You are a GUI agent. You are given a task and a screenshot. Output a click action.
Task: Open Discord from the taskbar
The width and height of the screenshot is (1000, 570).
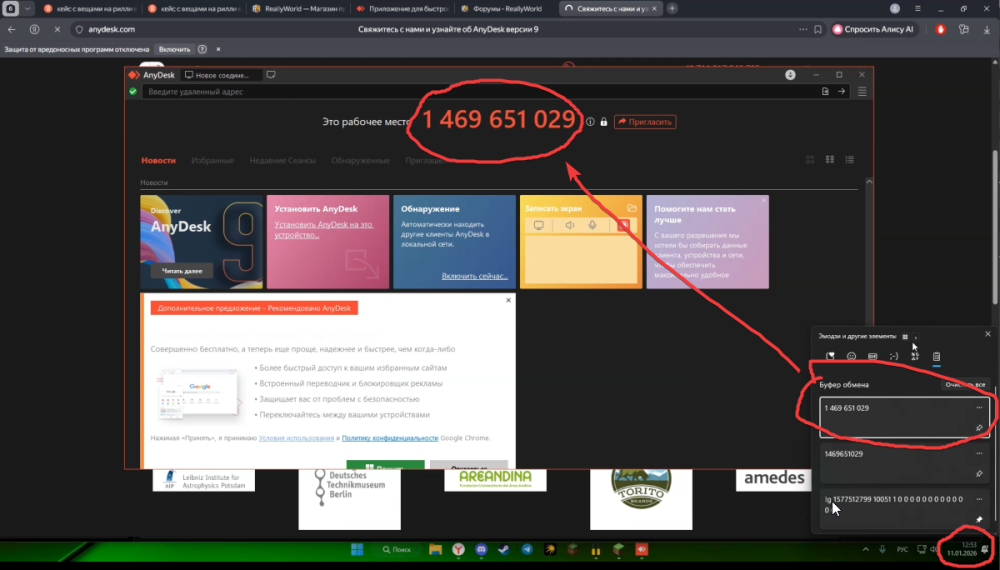point(481,550)
